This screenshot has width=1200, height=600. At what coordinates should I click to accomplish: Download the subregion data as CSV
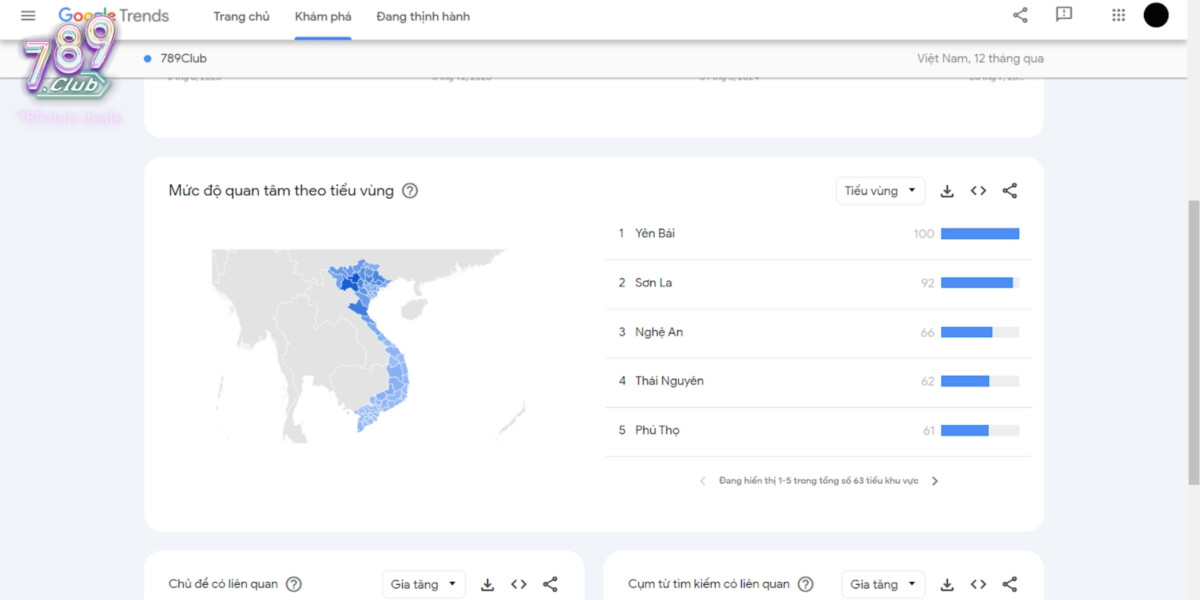pyautogui.click(x=947, y=190)
